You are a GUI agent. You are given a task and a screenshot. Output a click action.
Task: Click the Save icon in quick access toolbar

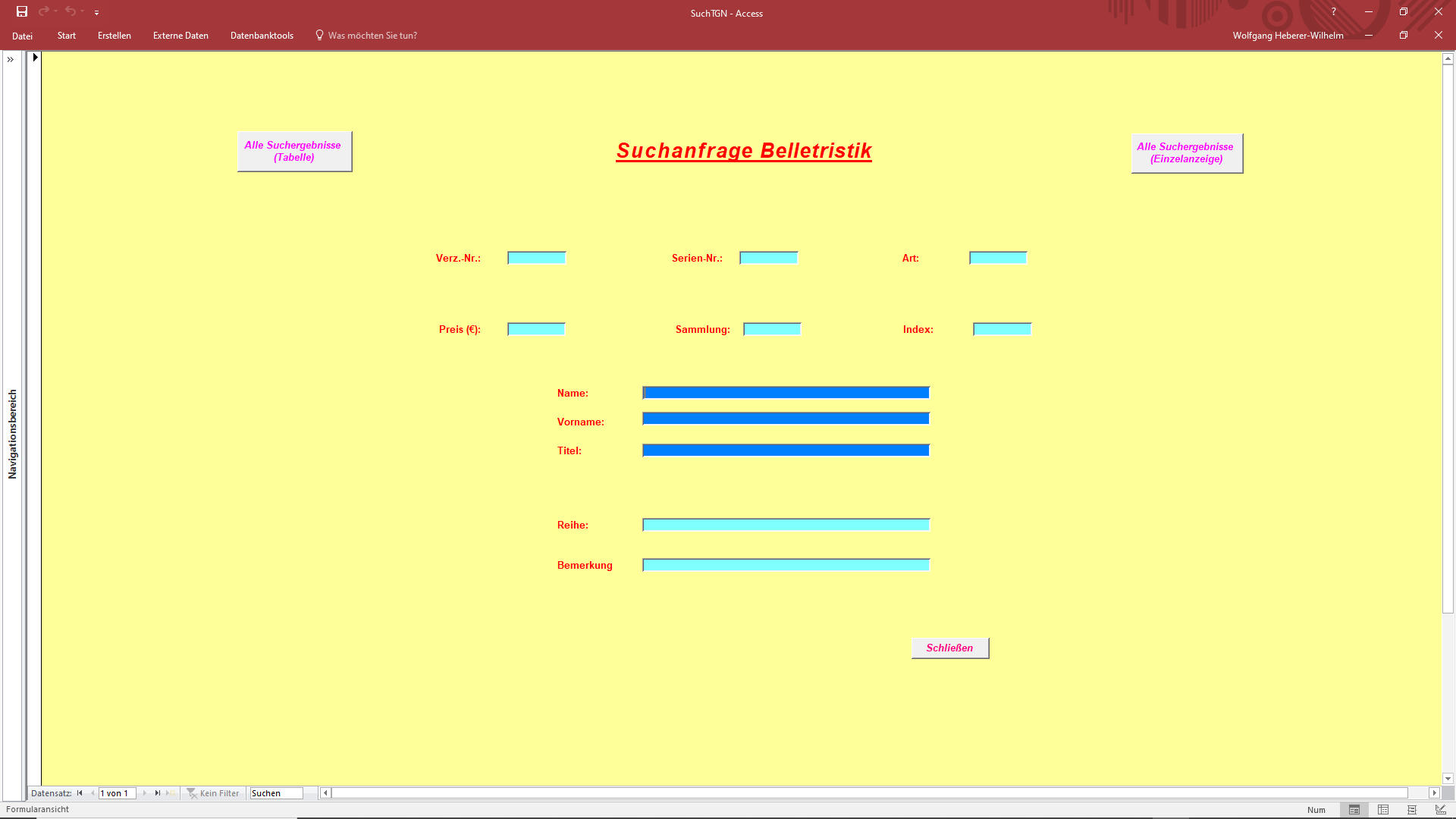[x=22, y=11]
